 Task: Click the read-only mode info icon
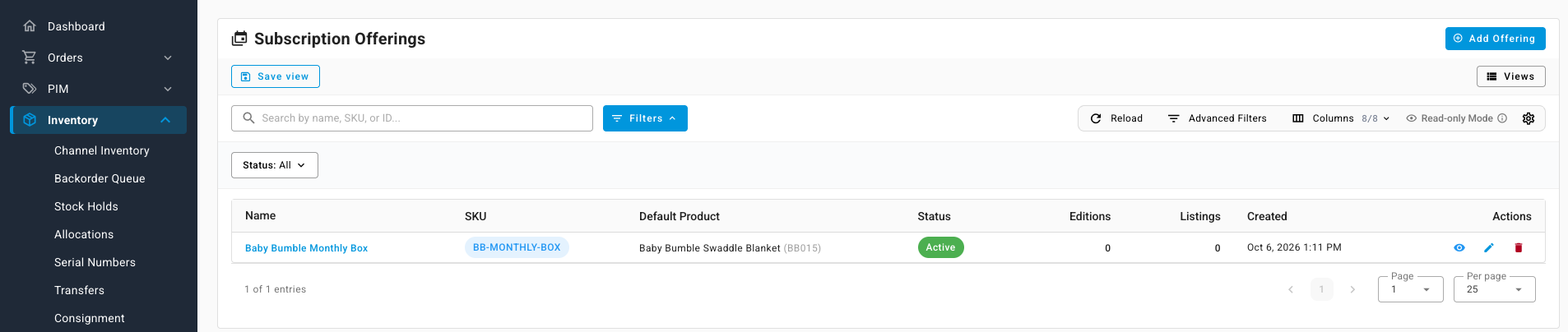pyautogui.click(x=1502, y=118)
